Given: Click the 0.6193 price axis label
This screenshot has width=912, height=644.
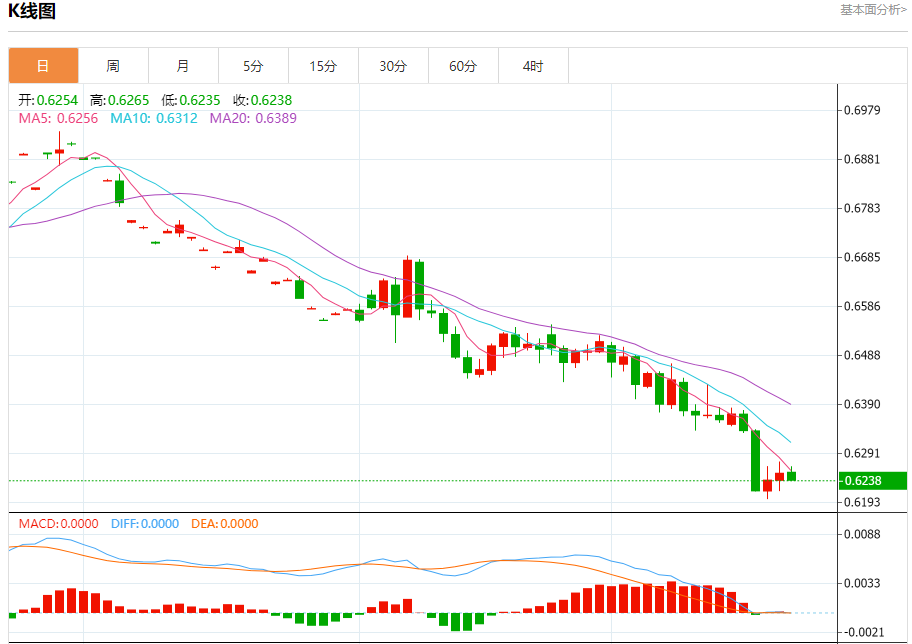Looking at the screenshot, I should [x=862, y=502].
